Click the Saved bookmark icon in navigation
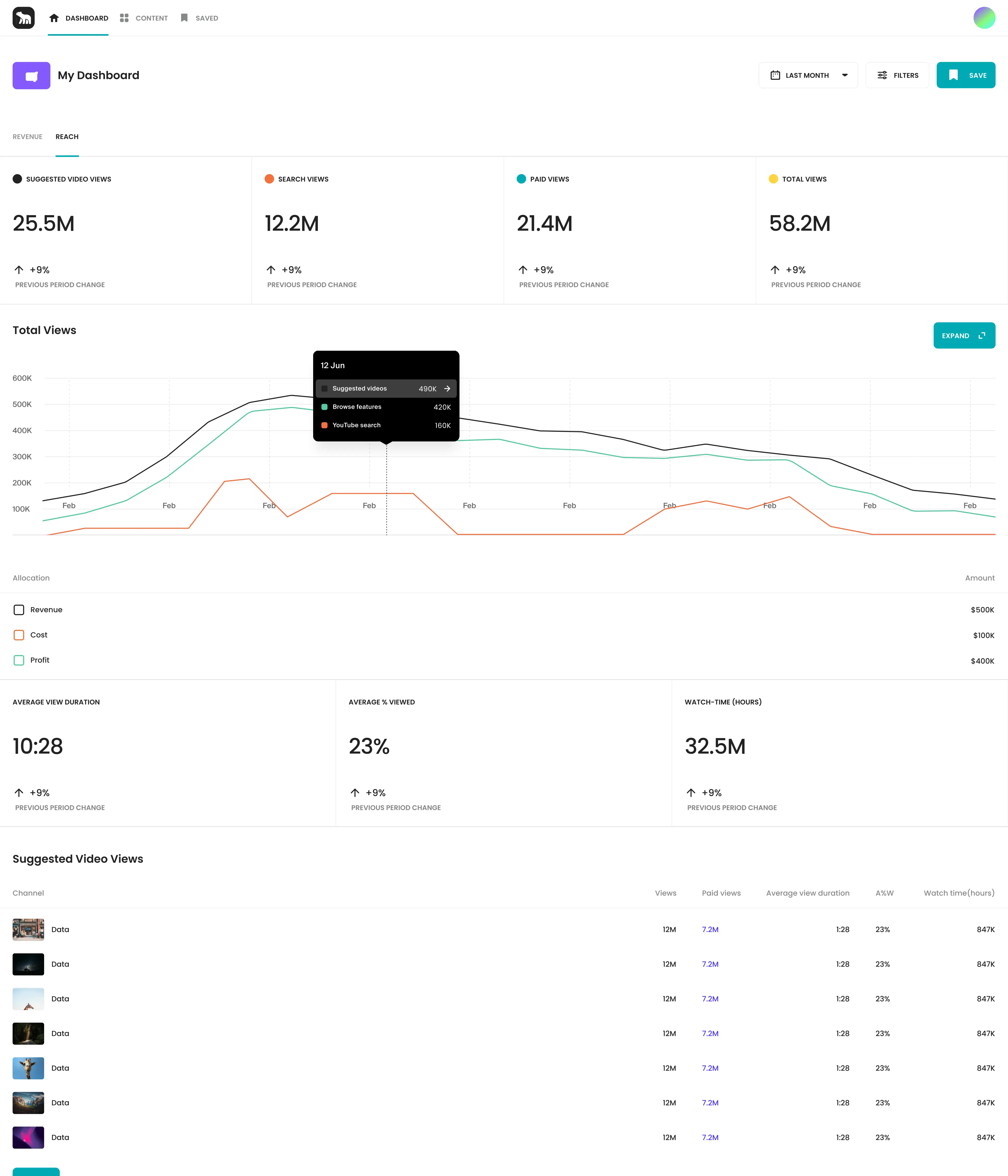The image size is (1008, 1176). (184, 18)
